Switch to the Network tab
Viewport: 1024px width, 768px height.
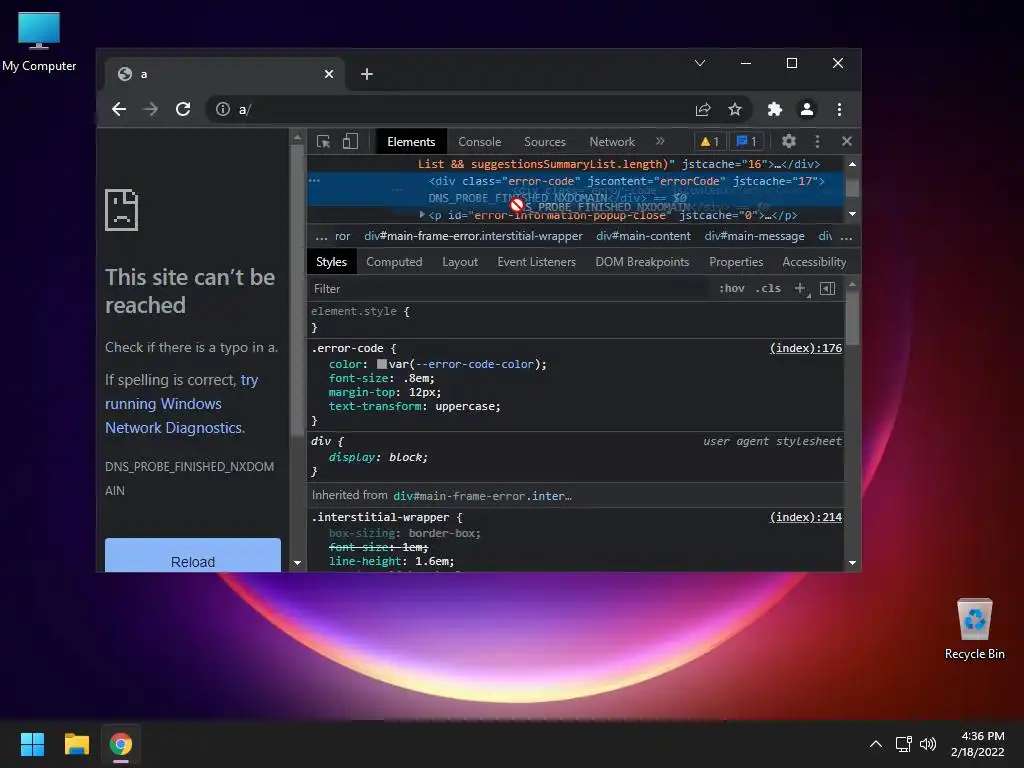click(x=612, y=142)
